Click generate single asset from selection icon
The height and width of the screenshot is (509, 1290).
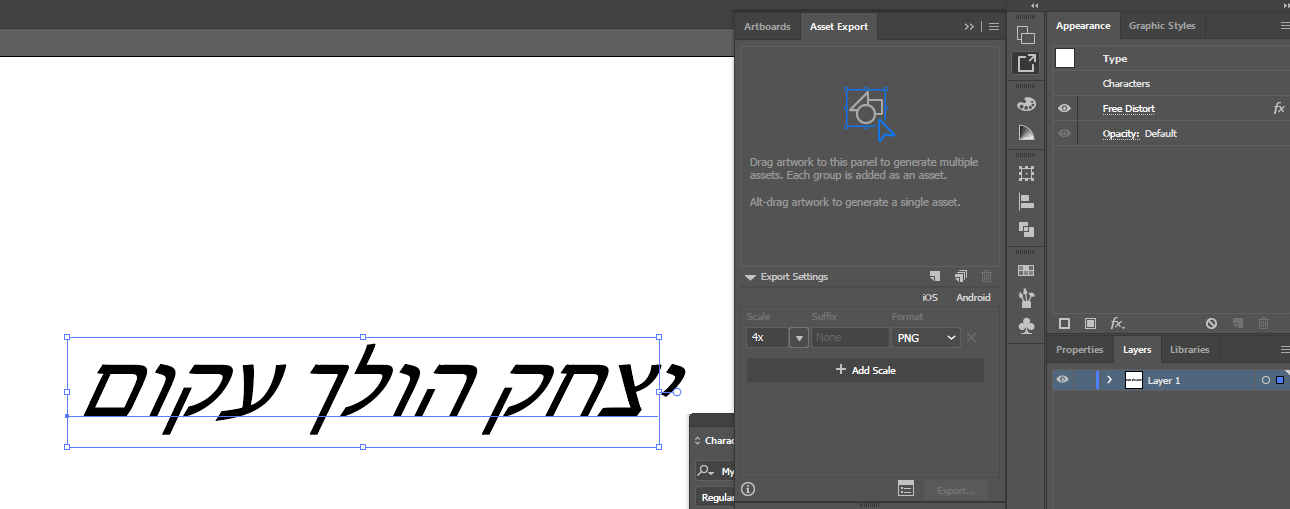click(x=935, y=276)
